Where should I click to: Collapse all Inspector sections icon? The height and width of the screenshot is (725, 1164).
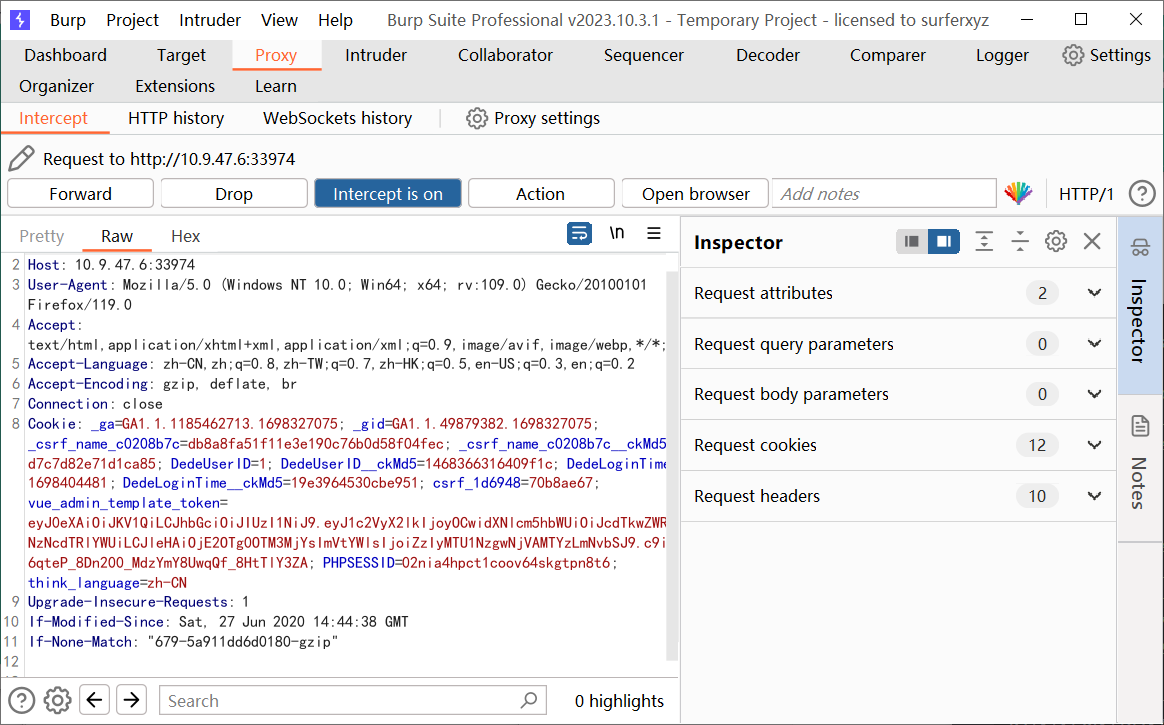click(1020, 241)
